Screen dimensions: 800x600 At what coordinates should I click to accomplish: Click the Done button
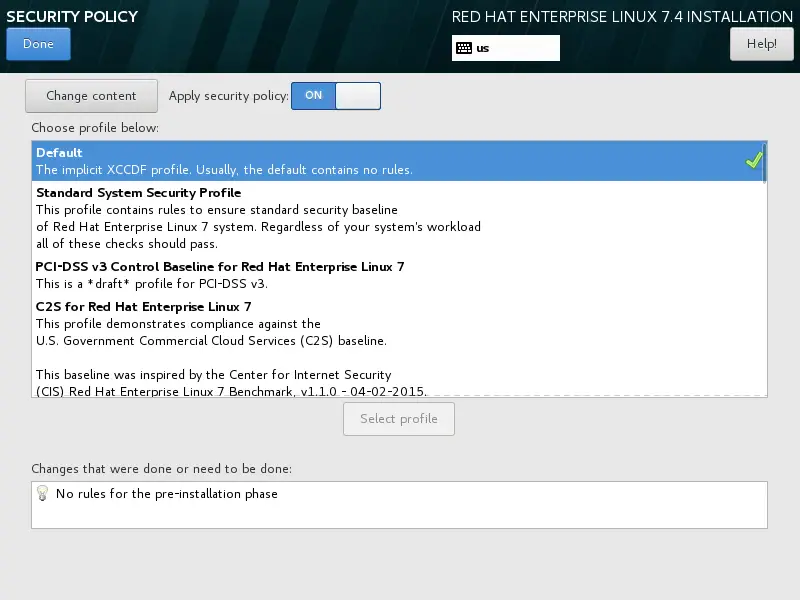[38, 44]
